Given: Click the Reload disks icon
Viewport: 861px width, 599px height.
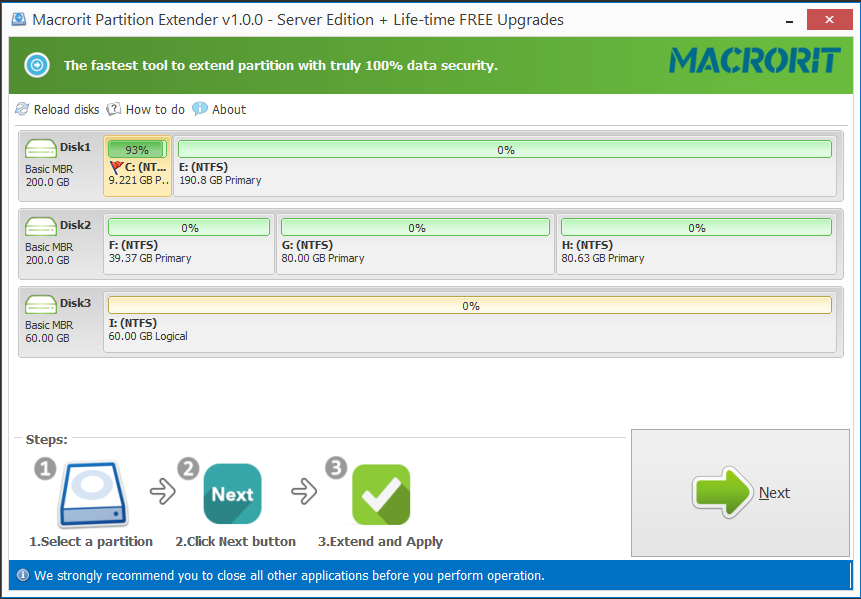Looking at the screenshot, I should pyautogui.click(x=22, y=109).
